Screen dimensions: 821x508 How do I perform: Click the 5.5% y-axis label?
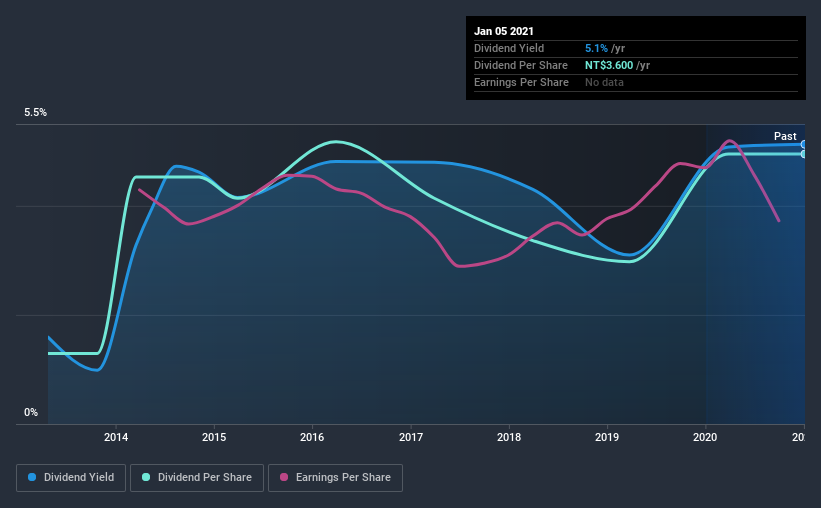pyautogui.click(x=36, y=112)
